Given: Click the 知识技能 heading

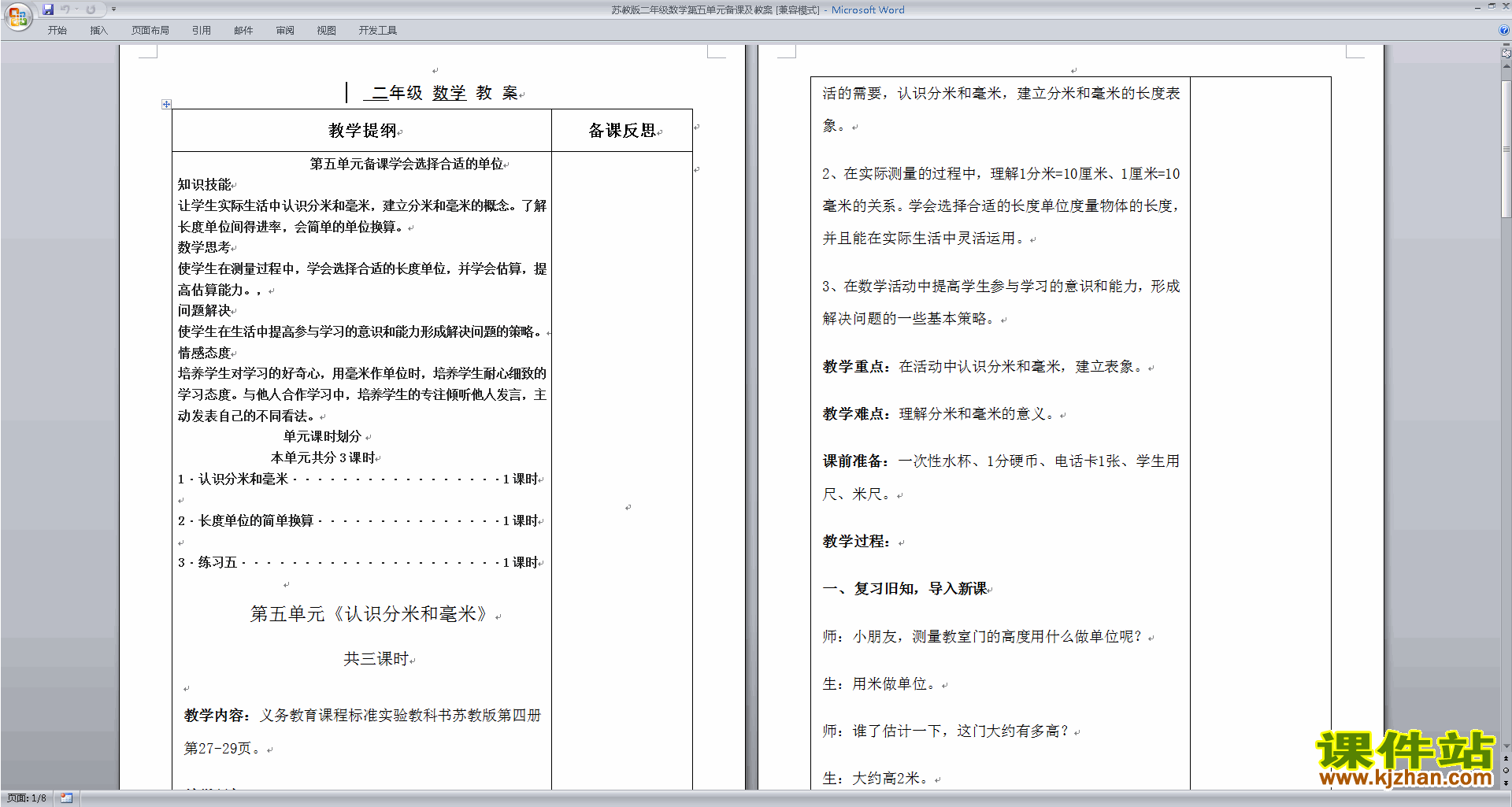Looking at the screenshot, I should (204, 184).
